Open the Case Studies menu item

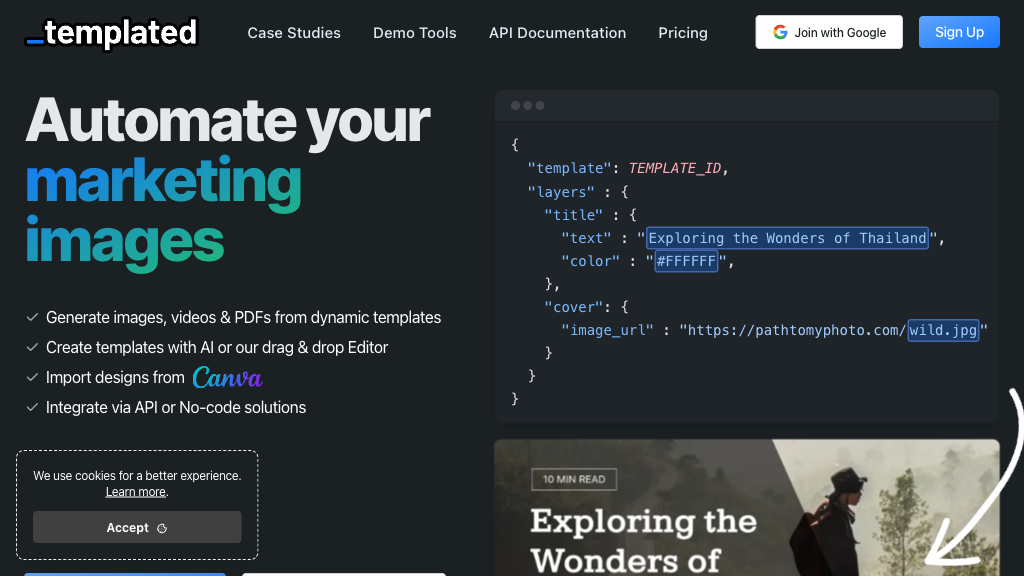coord(294,33)
